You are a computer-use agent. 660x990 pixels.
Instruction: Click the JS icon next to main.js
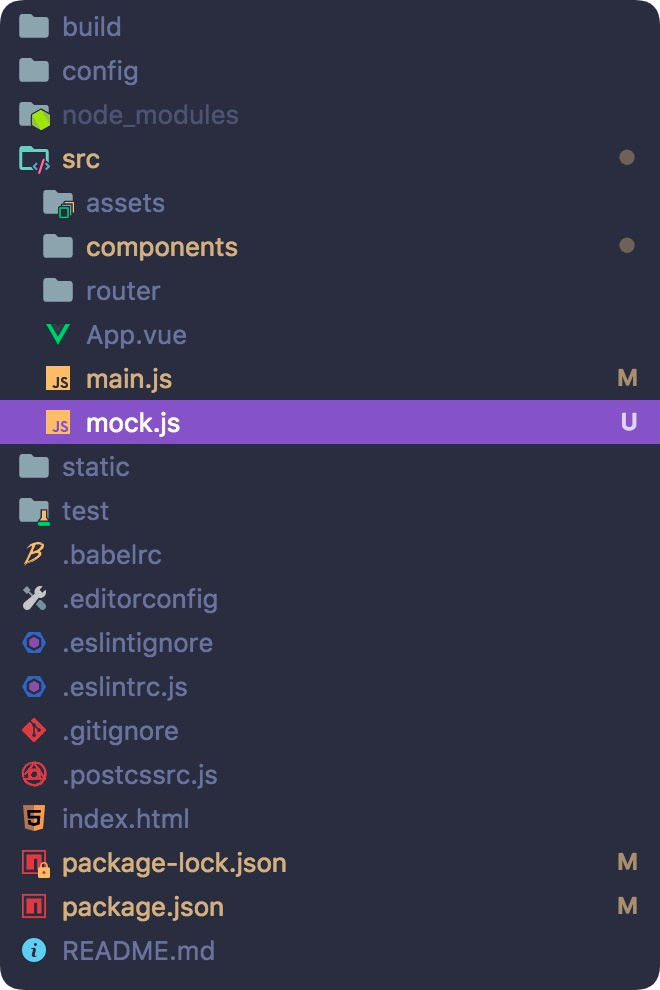click(58, 379)
